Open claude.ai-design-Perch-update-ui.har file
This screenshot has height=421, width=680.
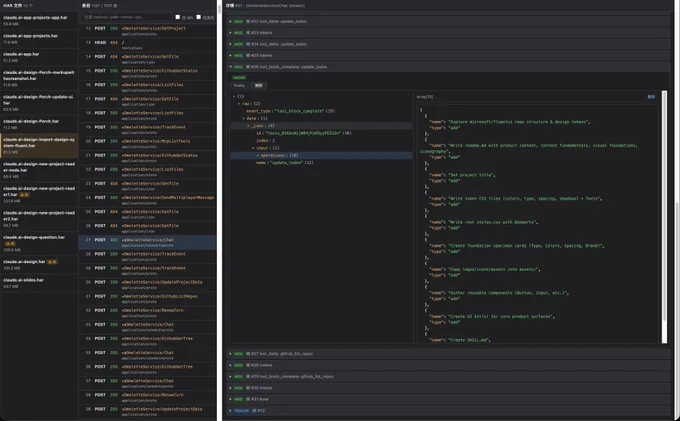pyautogui.click(x=39, y=103)
